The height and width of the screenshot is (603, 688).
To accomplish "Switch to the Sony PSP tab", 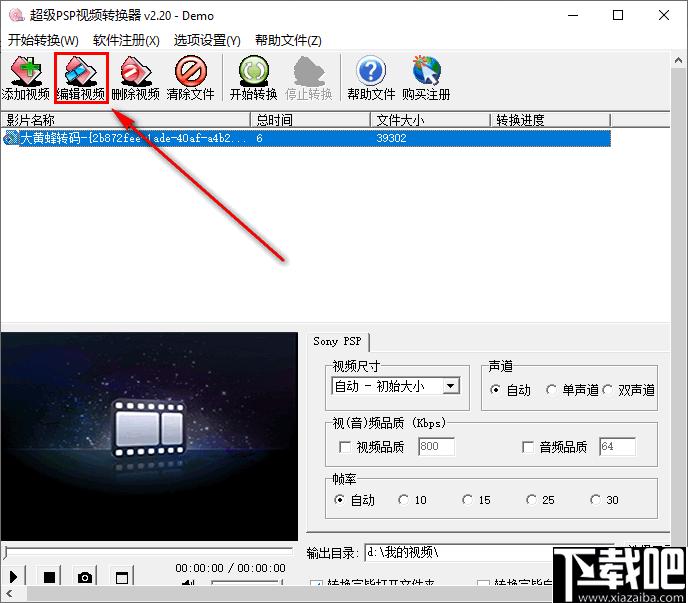I will [337, 341].
